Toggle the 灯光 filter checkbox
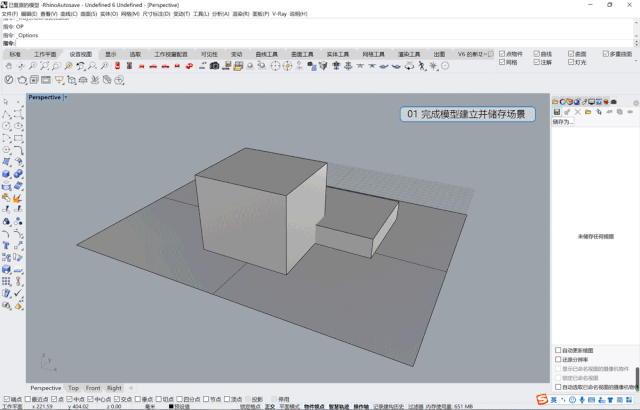 point(571,62)
